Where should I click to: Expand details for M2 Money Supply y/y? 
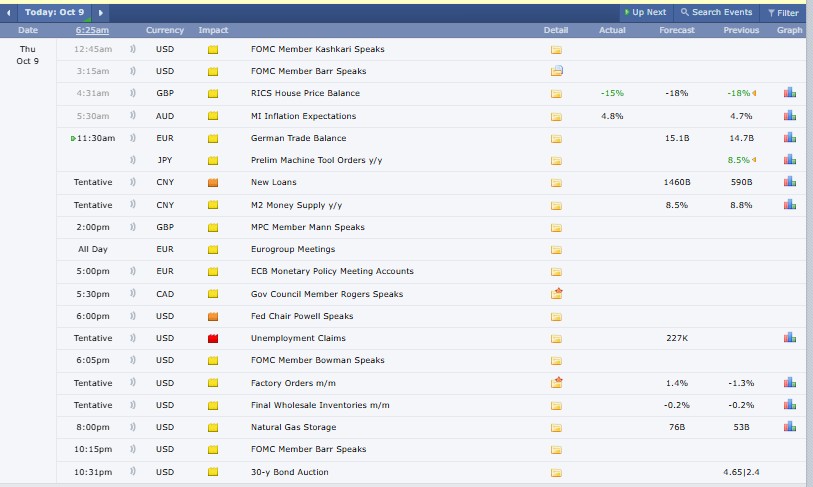click(557, 205)
